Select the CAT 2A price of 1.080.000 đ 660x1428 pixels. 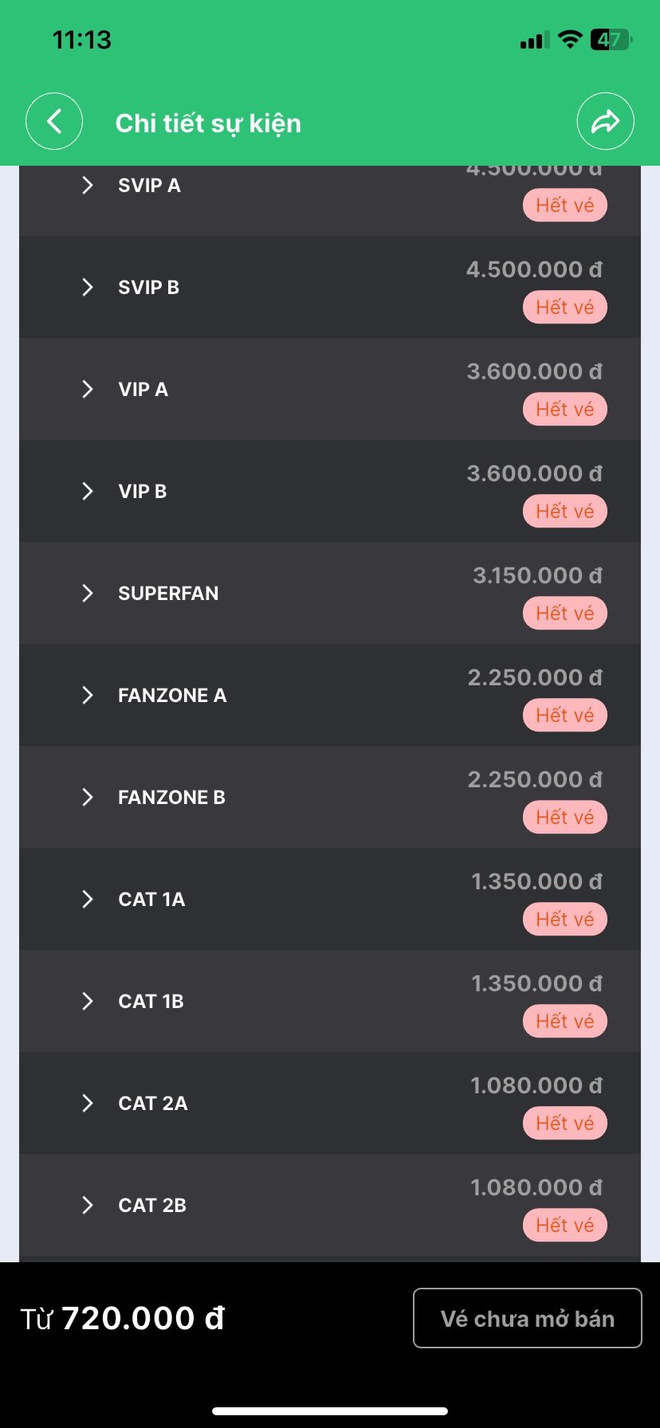click(x=536, y=1085)
